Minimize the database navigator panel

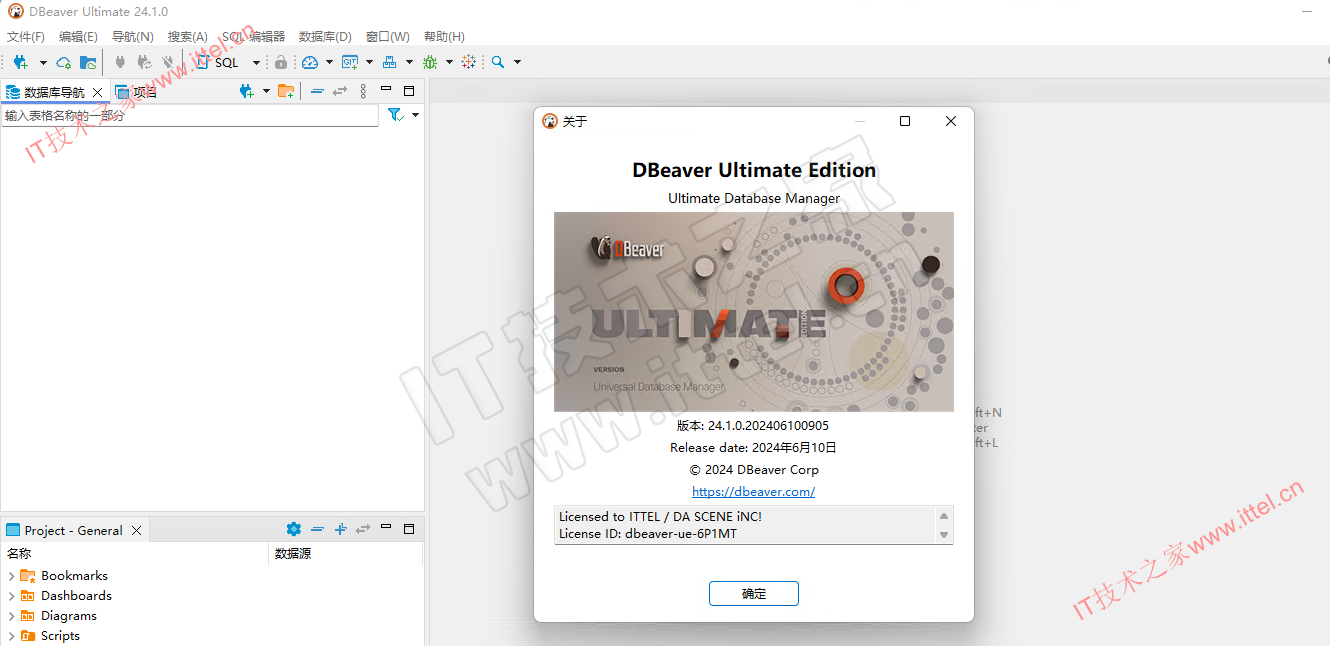pyautogui.click(x=386, y=90)
